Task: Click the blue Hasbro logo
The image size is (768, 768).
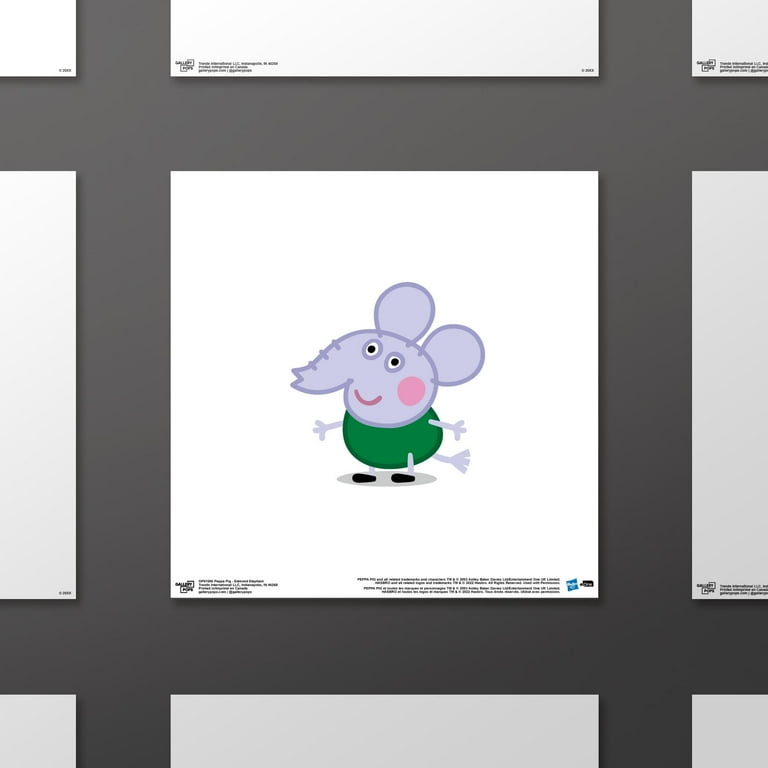Action: click(573, 584)
